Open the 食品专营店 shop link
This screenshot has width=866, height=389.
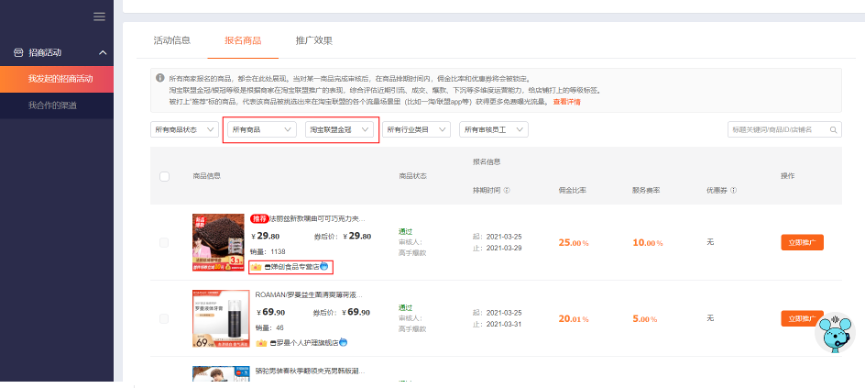coord(295,267)
